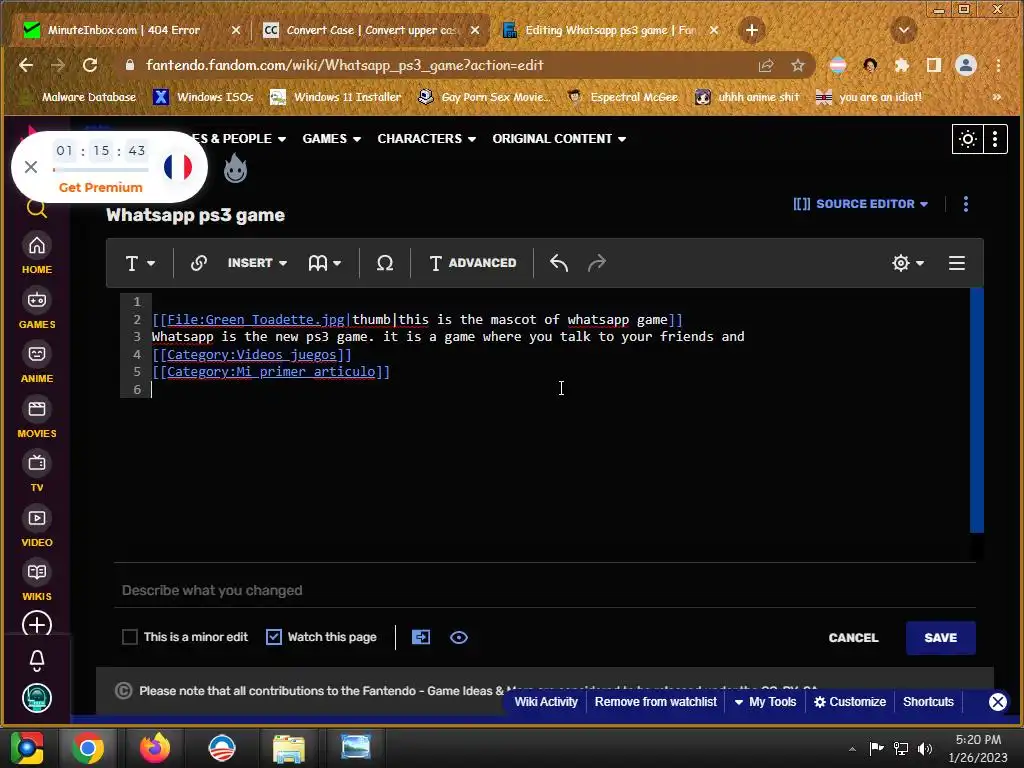Click Remove from watchlist
Viewport: 1024px width, 768px height.
pyautogui.click(x=656, y=701)
